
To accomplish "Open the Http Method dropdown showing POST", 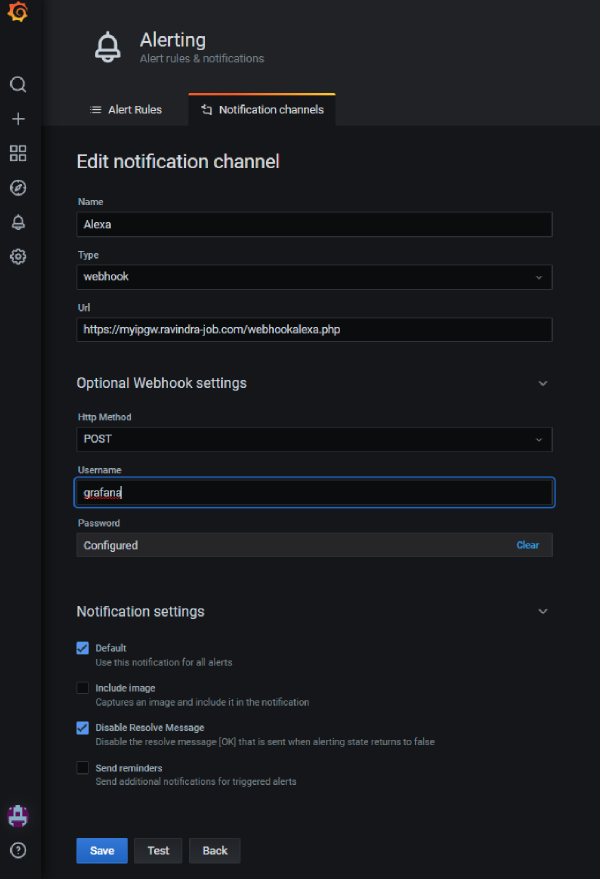I will (314, 439).
